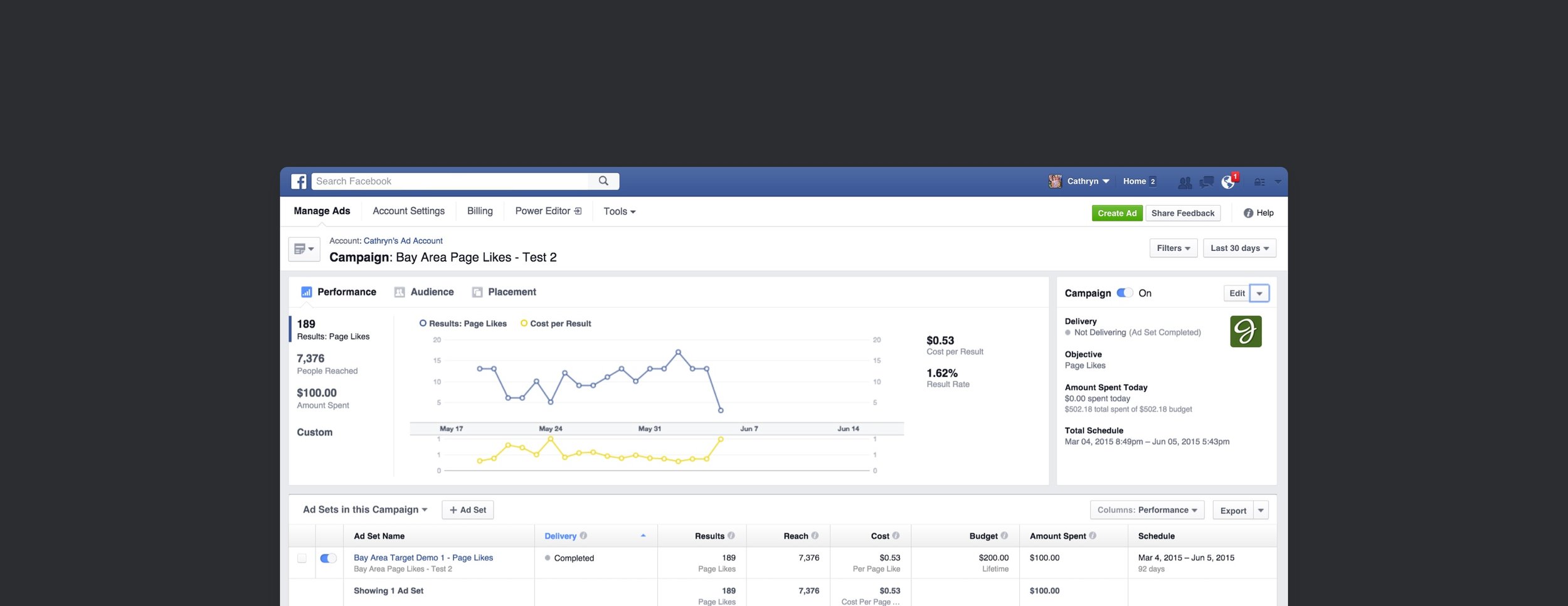Click the Power Editor external link icon
This screenshot has width=1568, height=606.
(x=578, y=211)
